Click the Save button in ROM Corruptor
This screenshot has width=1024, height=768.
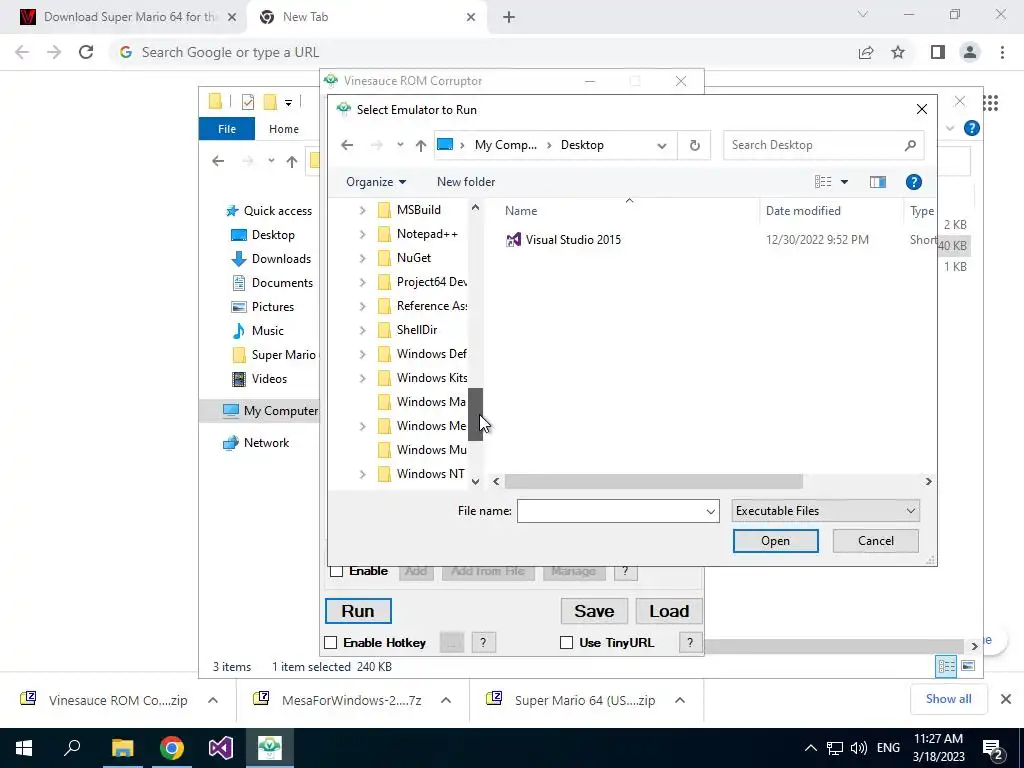[x=594, y=611]
